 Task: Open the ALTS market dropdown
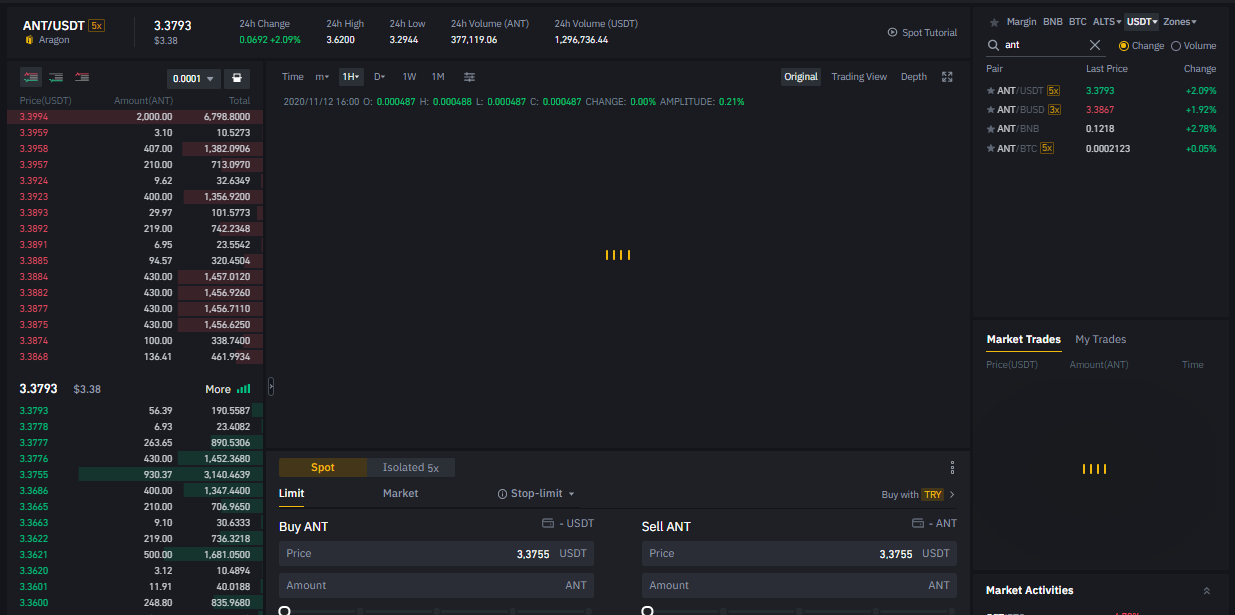point(1107,22)
